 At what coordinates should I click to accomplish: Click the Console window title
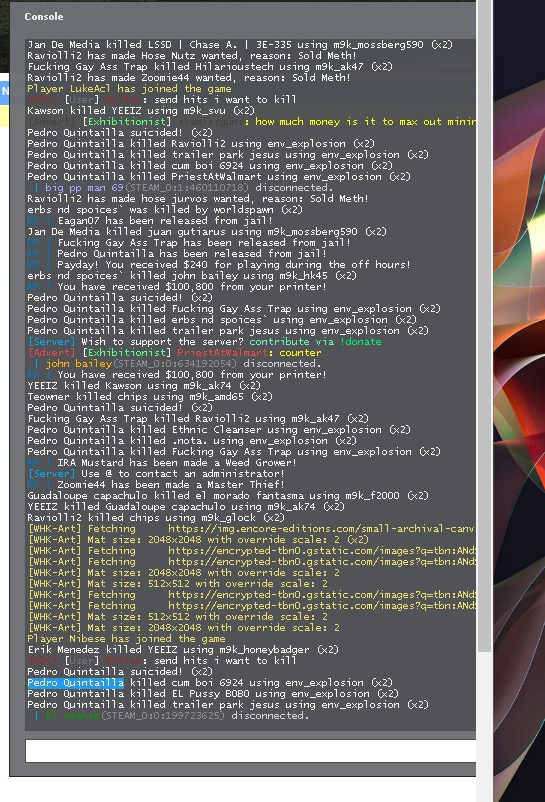click(44, 16)
